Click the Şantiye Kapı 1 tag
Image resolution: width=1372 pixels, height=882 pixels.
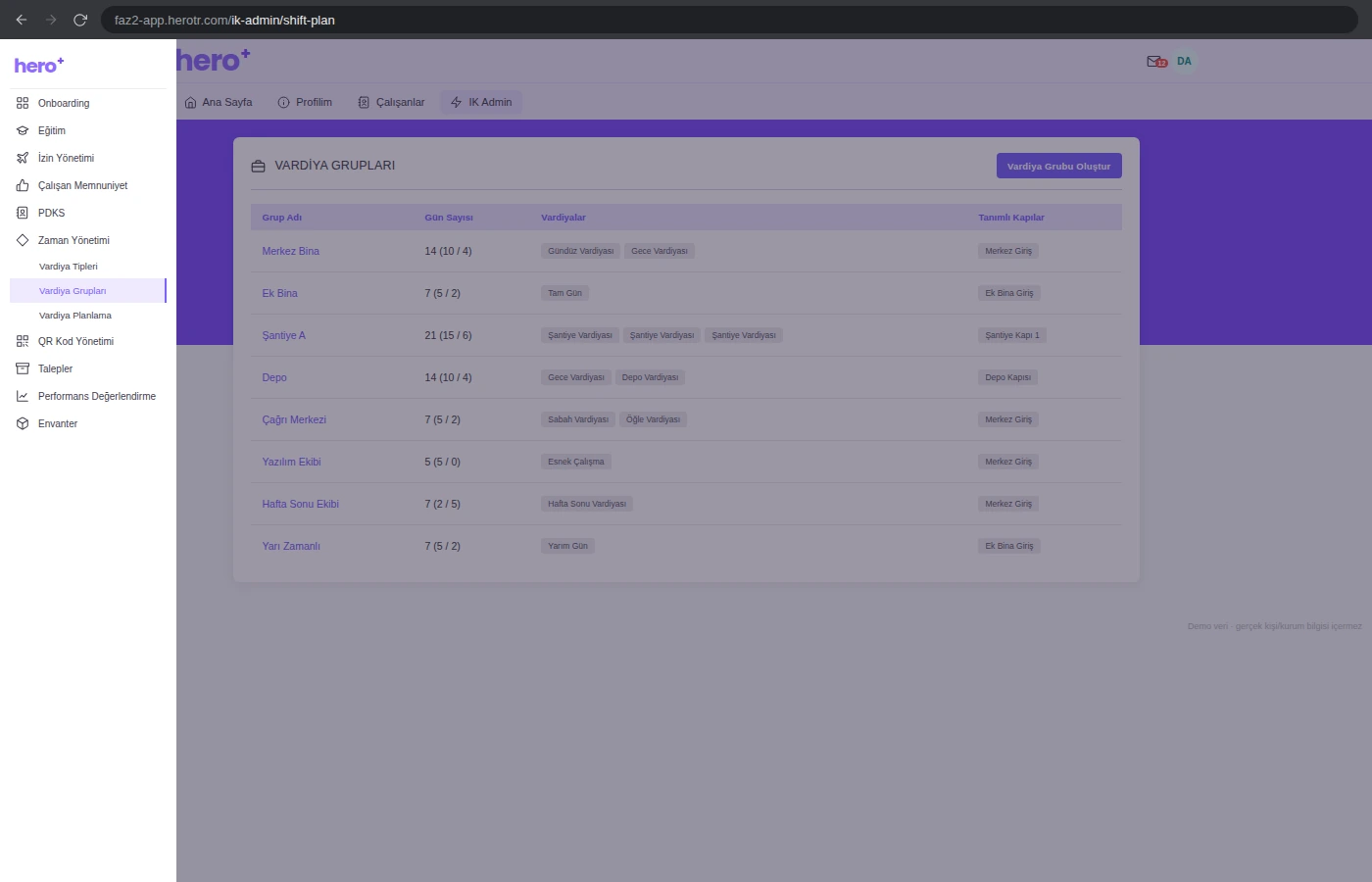pos(1012,335)
